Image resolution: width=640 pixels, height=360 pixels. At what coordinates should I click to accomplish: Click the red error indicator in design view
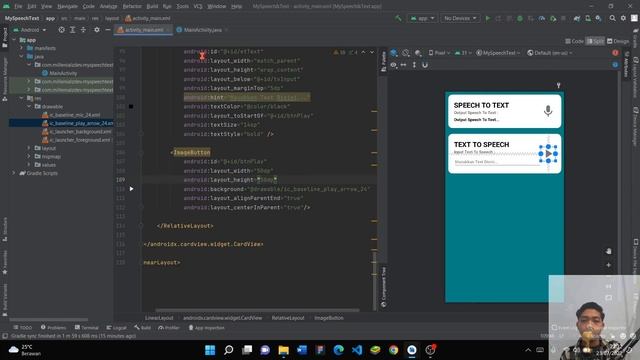[615, 53]
